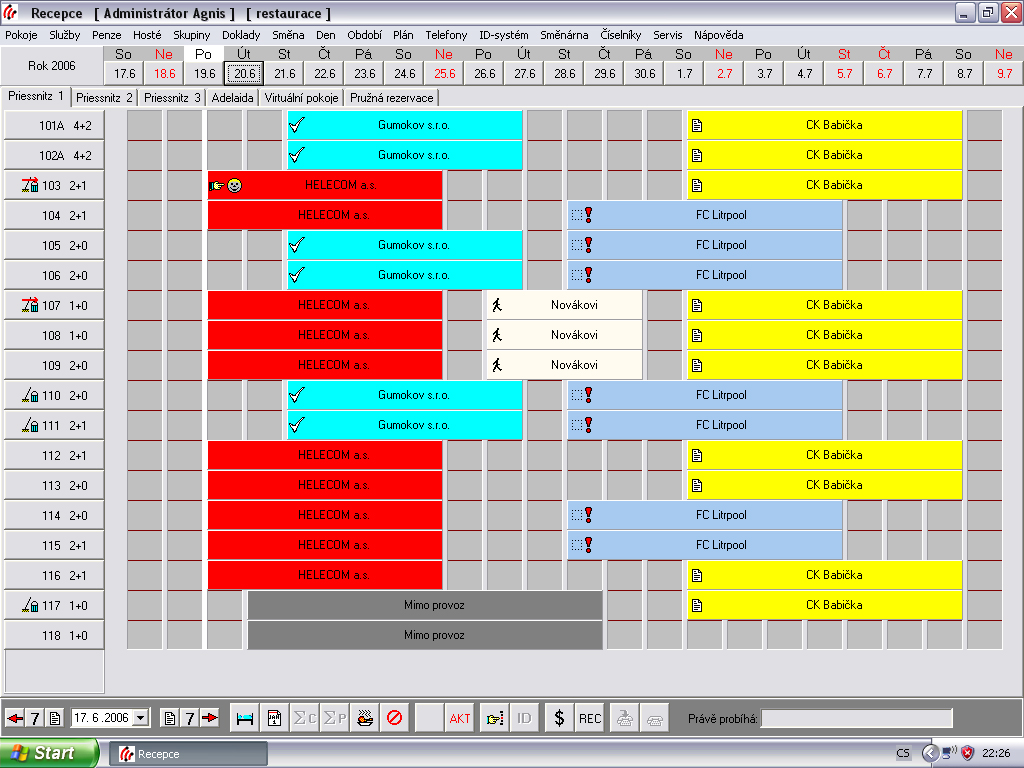Viewport: 1024px width, 768px height.
Task: Select the Út 20.6 date header
Action: point(244,65)
